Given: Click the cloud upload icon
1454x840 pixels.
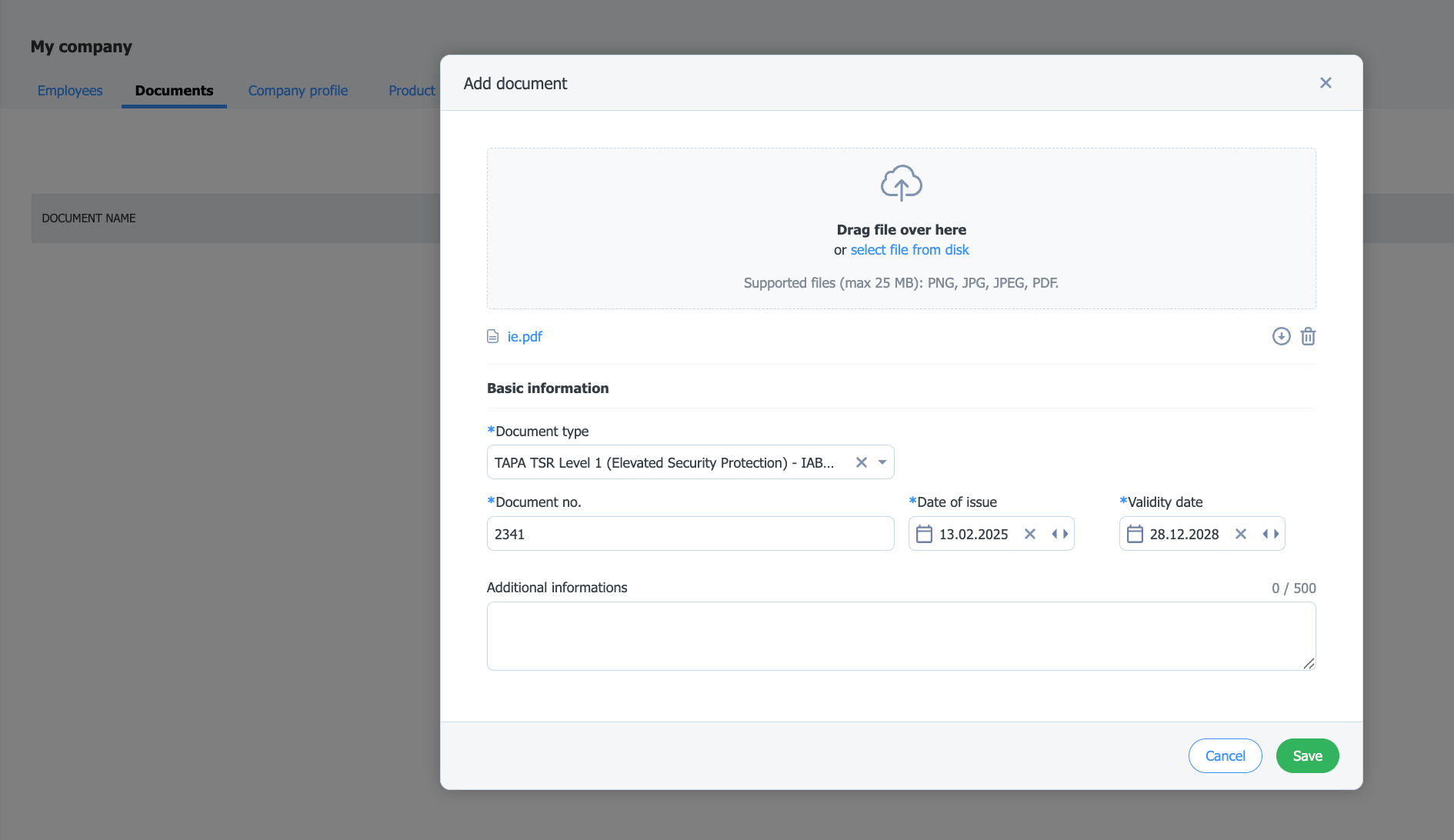Looking at the screenshot, I should tap(901, 183).
